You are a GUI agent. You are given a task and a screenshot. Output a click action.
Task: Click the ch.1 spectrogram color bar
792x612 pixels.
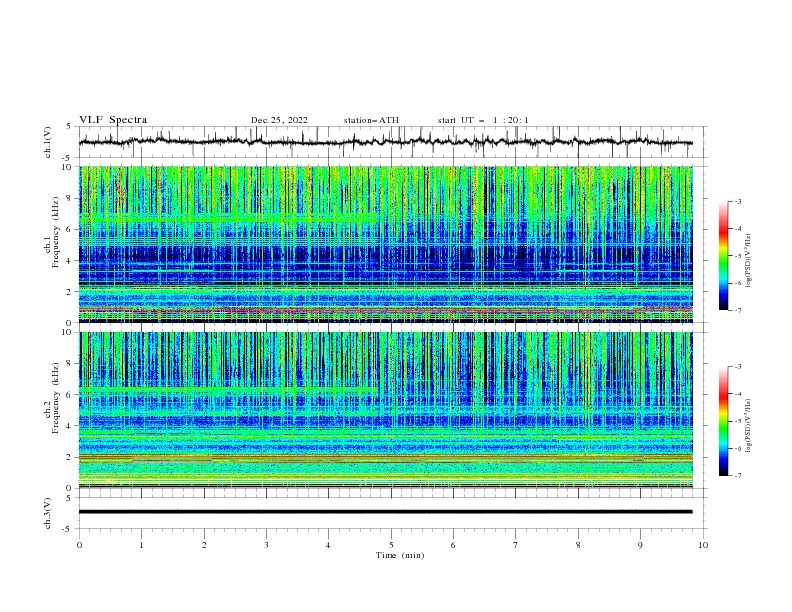tap(723, 255)
